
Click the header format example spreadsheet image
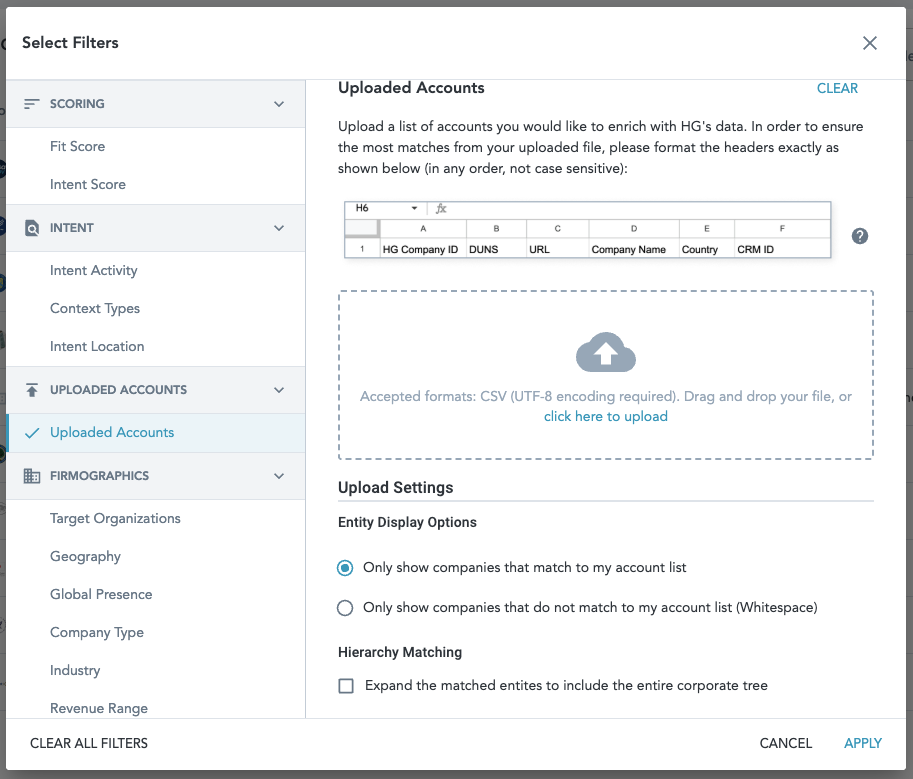pos(587,230)
